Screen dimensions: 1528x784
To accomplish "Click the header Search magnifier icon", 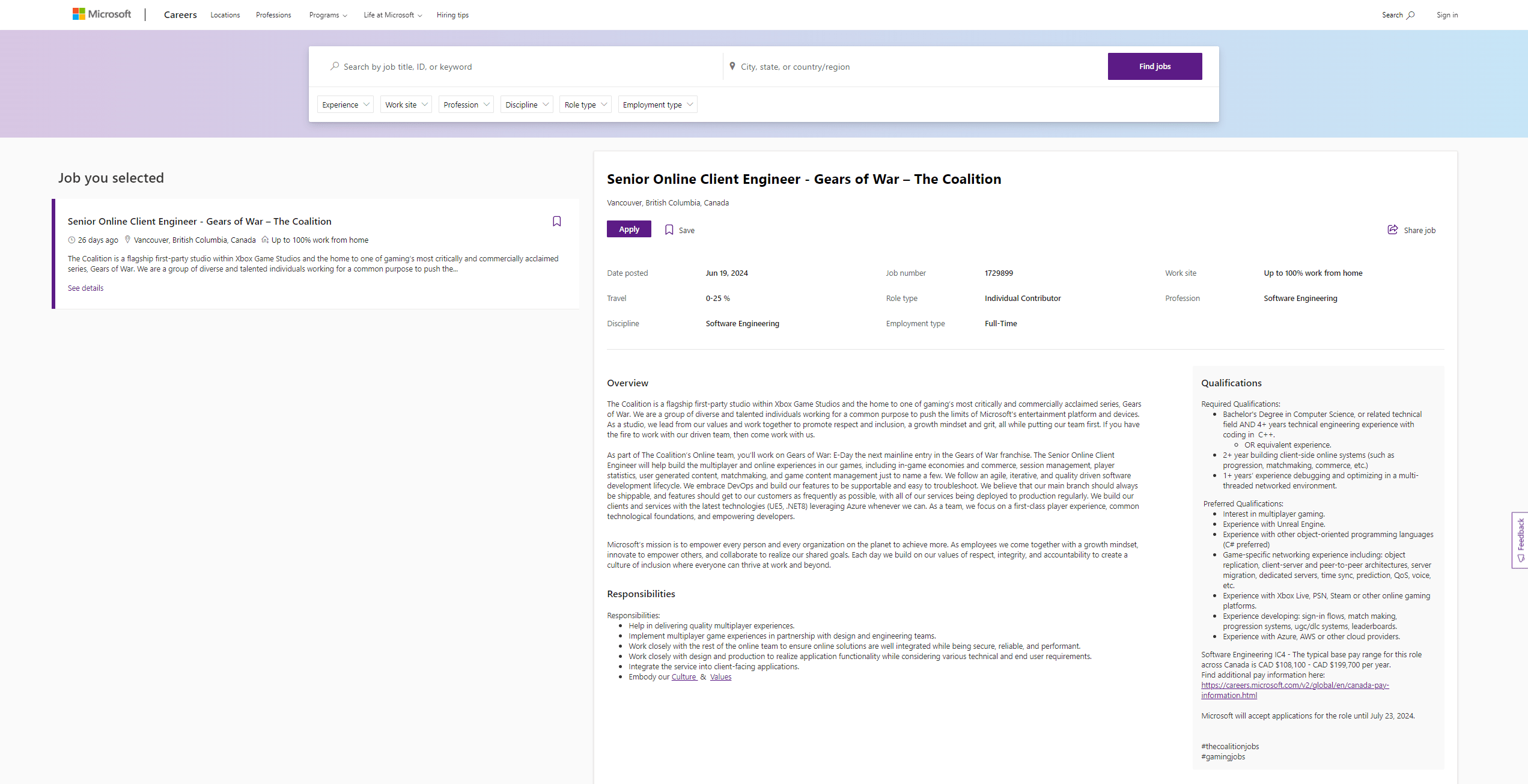I will pos(1411,15).
